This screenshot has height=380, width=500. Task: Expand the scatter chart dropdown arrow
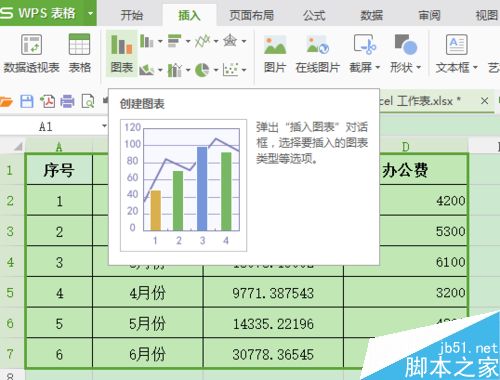click(244, 70)
